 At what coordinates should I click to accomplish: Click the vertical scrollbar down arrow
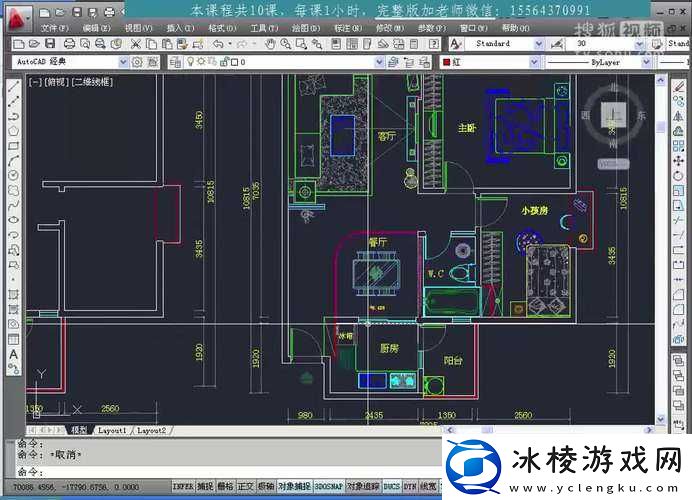661,419
